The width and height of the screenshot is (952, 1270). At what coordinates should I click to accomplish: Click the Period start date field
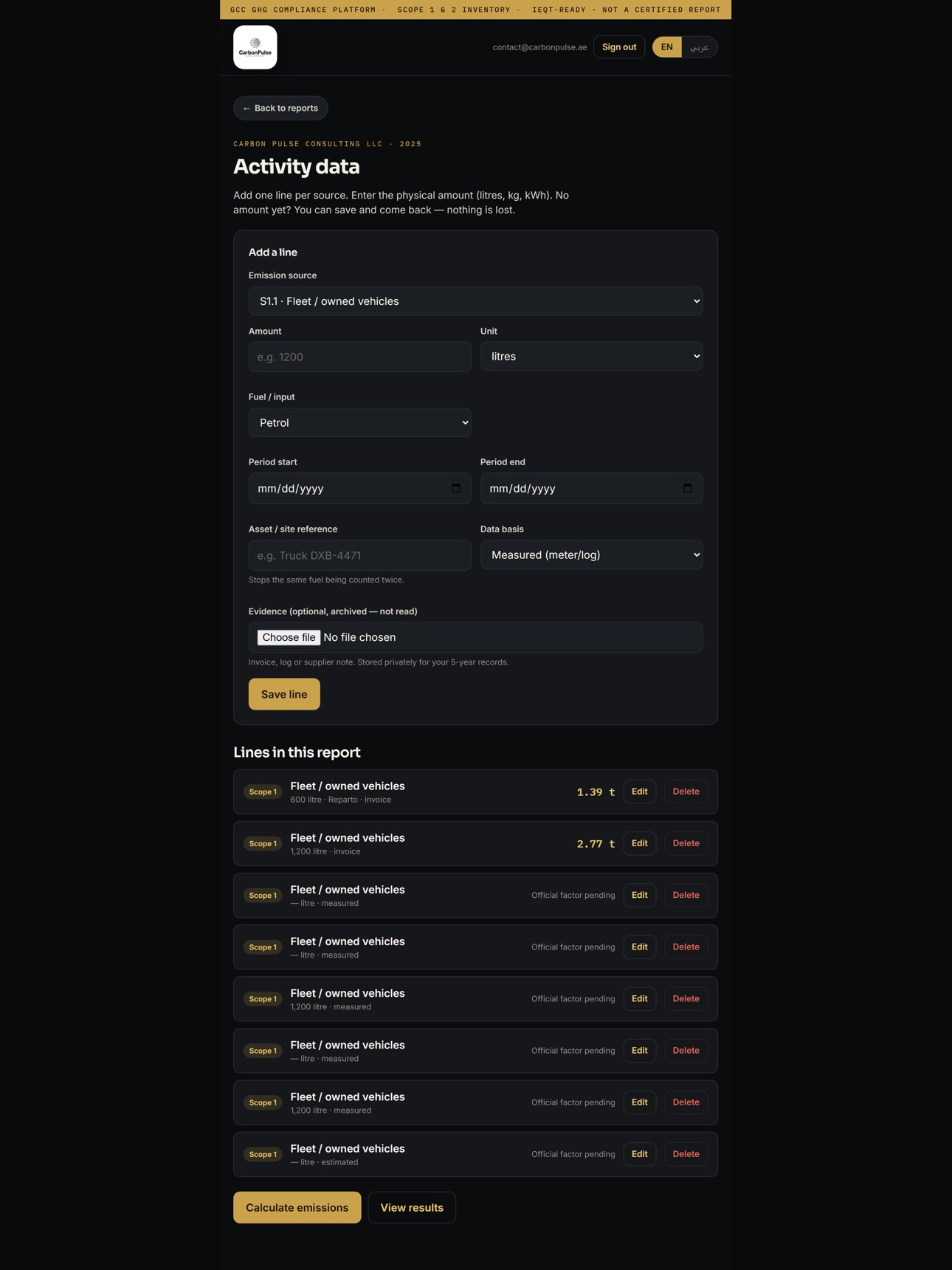coord(359,488)
